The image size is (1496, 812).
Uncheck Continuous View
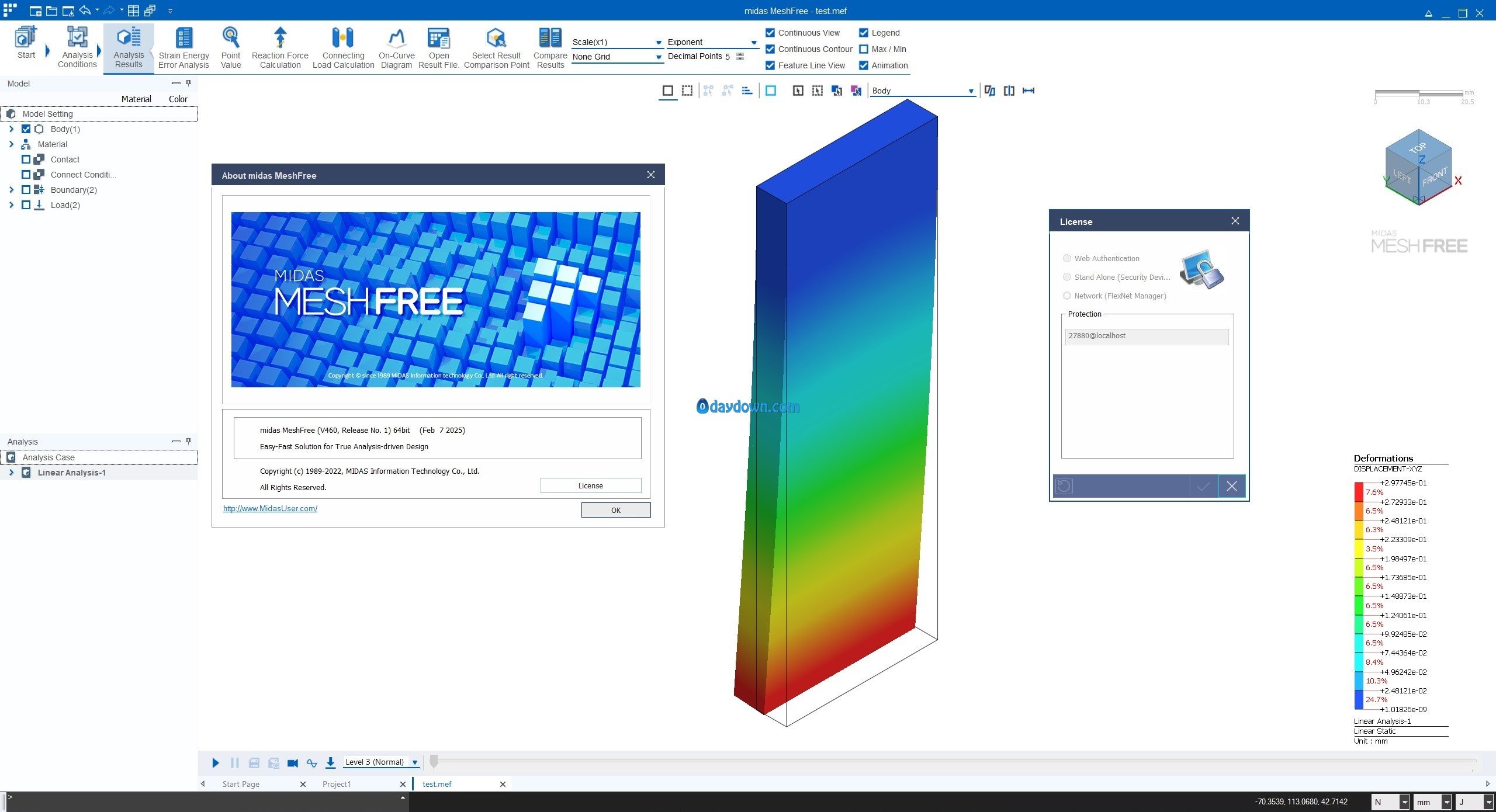pyautogui.click(x=770, y=33)
